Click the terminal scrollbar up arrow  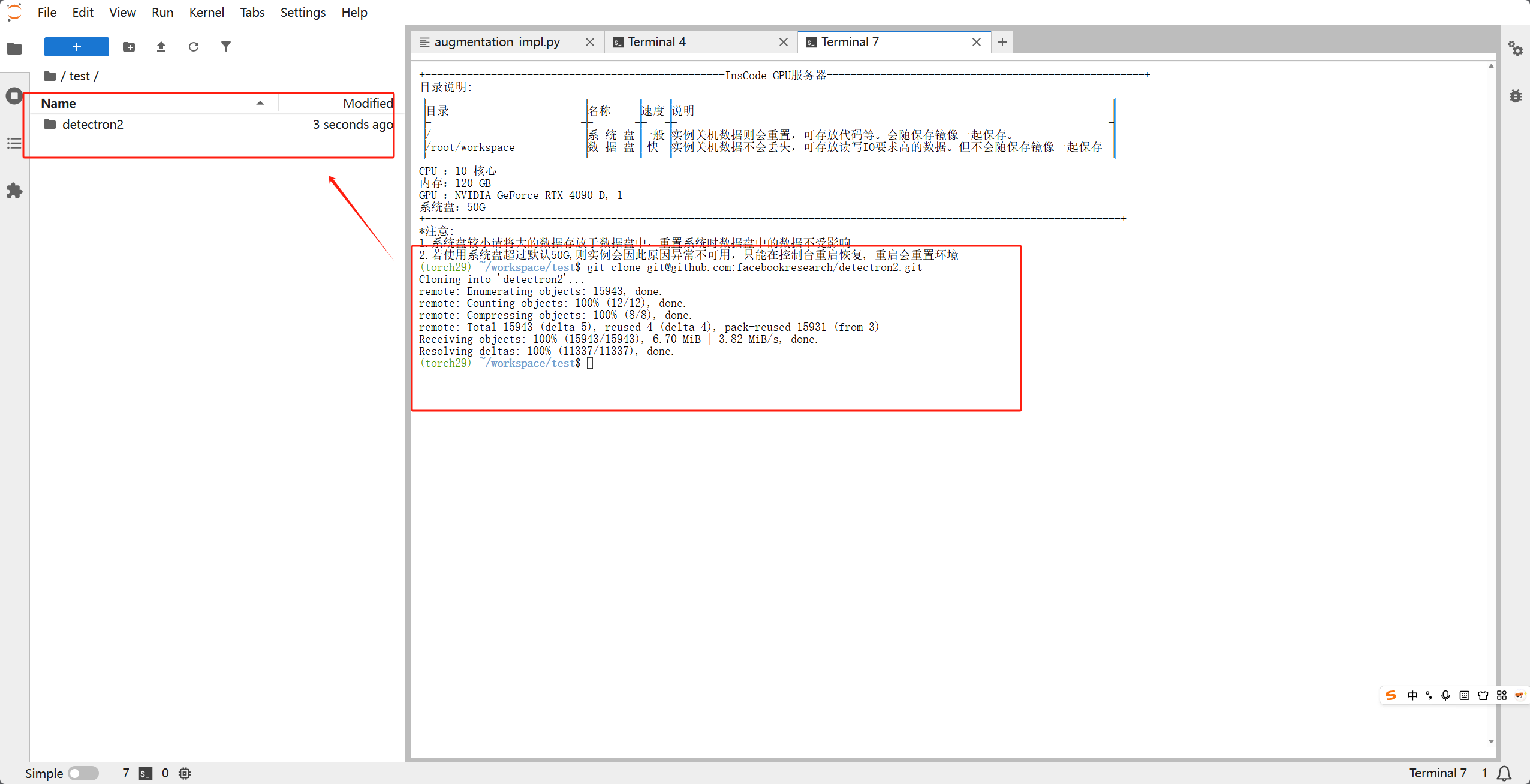coord(1491,66)
